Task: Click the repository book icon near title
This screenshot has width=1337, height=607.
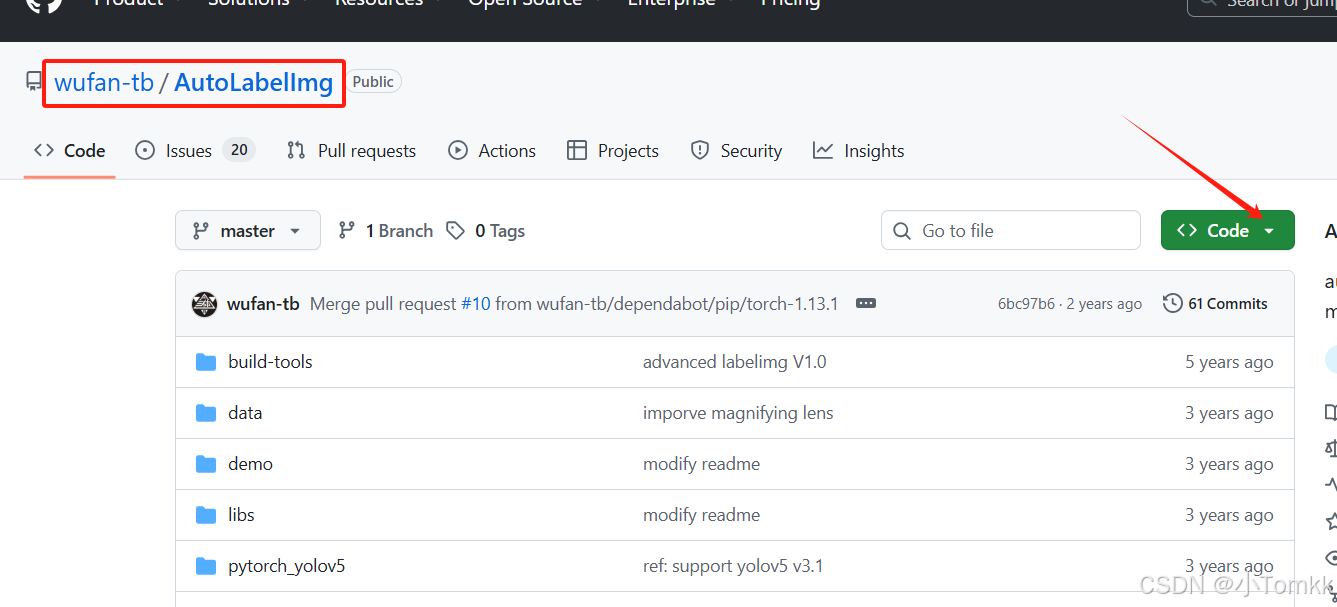Action: (x=35, y=82)
